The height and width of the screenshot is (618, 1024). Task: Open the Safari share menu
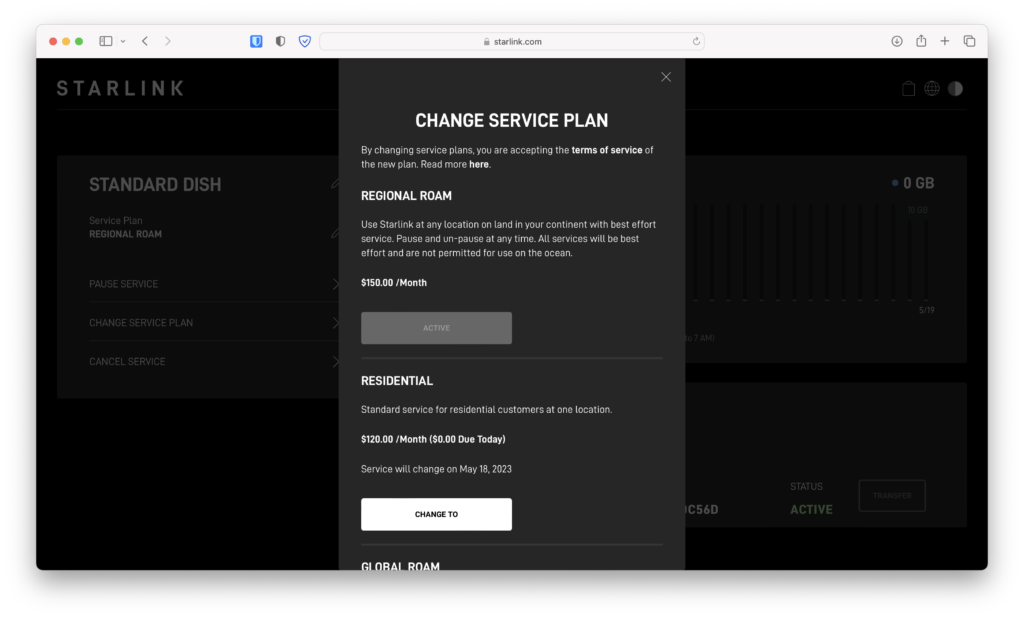tap(921, 41)
